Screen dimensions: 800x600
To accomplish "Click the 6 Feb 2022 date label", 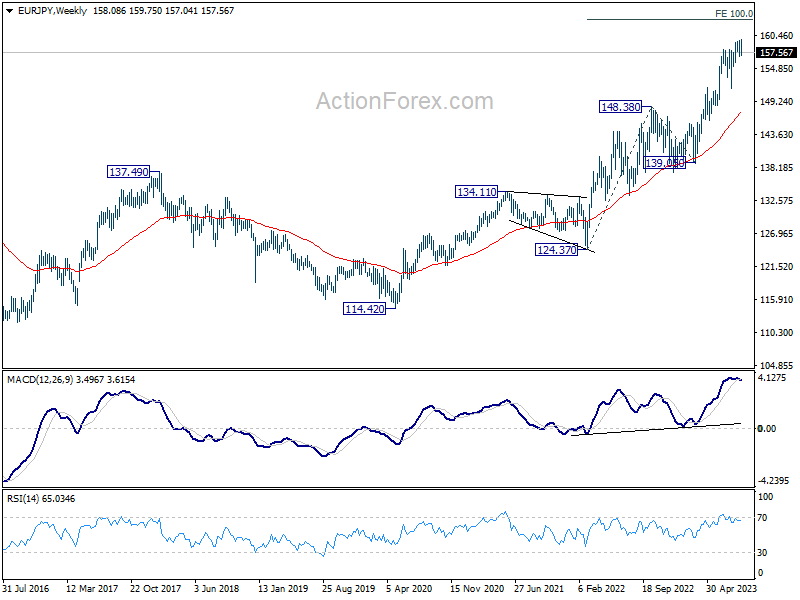I will point(601,589).
